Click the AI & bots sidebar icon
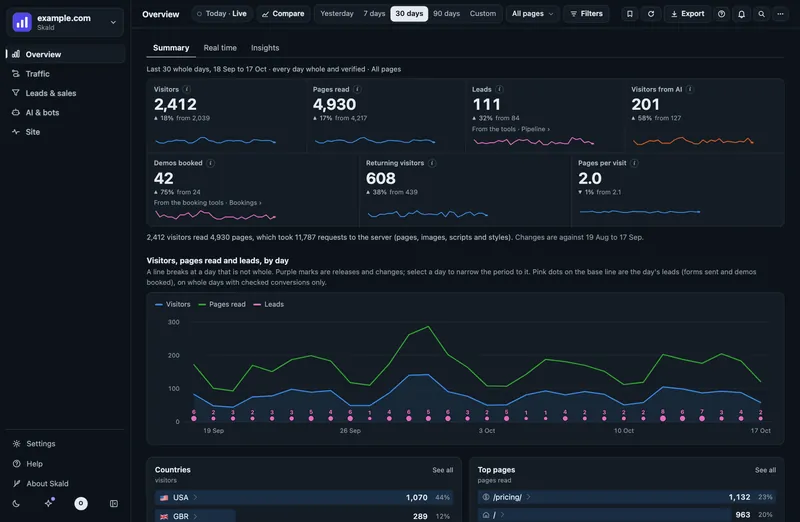Screen dimensions: 800x522 pos(16,112)
